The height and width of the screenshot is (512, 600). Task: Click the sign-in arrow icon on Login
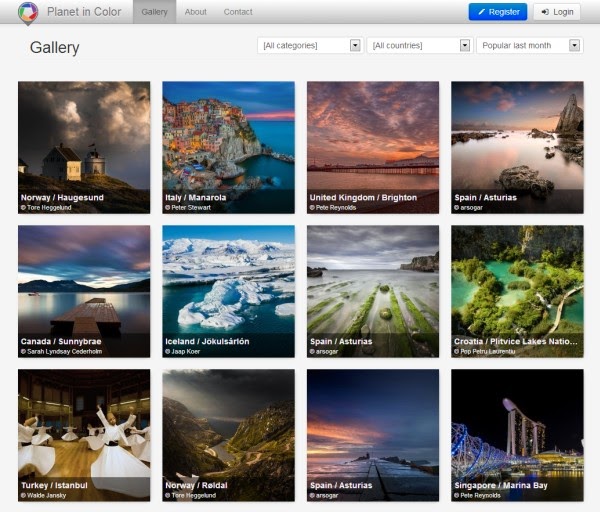(545, 12)
